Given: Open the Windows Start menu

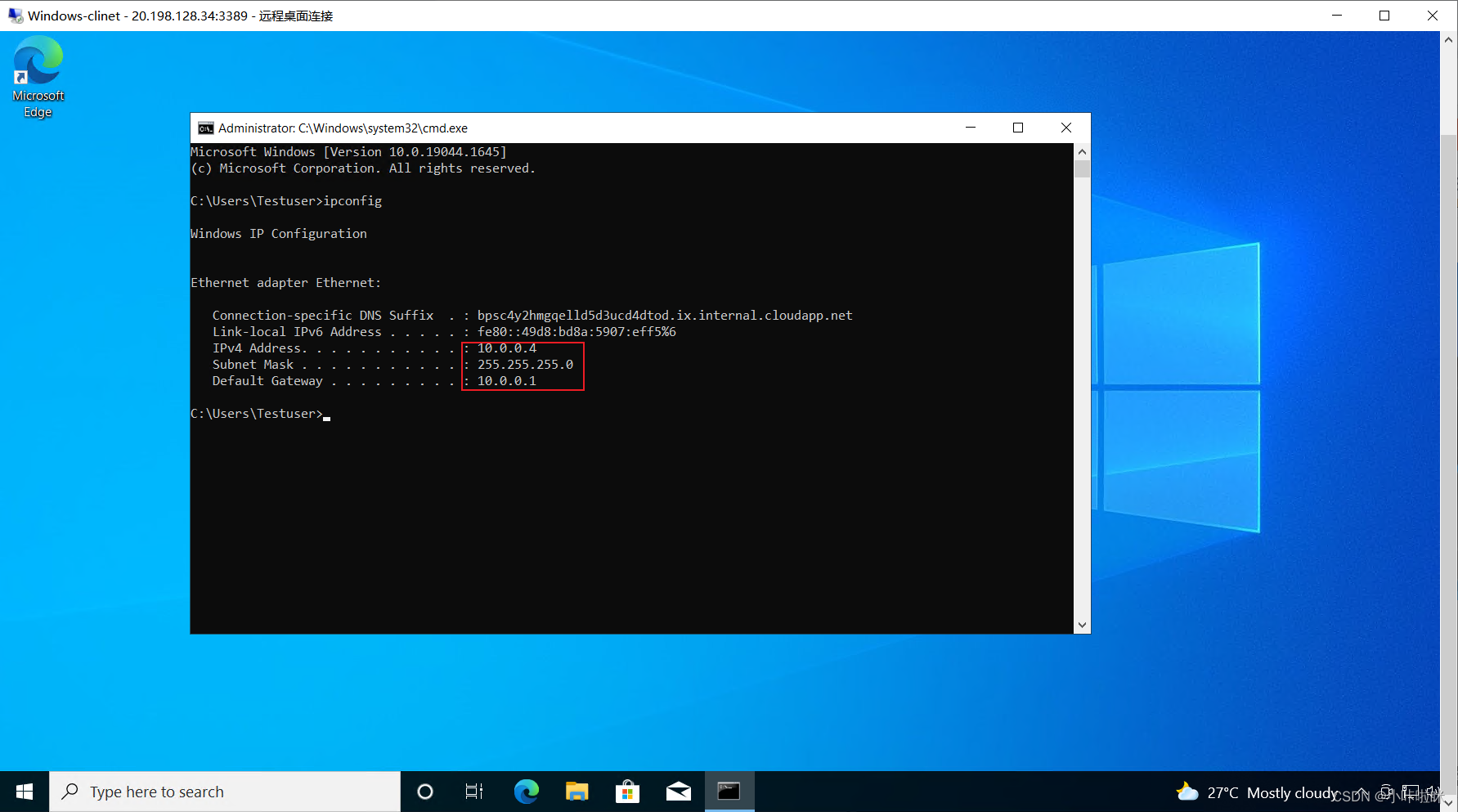Looking at the screenshot, I should click(x=25, y=792).
